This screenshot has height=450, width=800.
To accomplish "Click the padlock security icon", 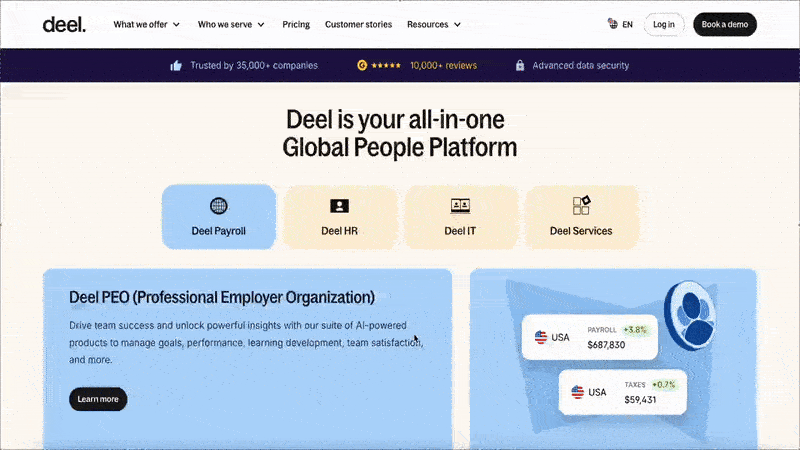I will [x=519, y=65].
